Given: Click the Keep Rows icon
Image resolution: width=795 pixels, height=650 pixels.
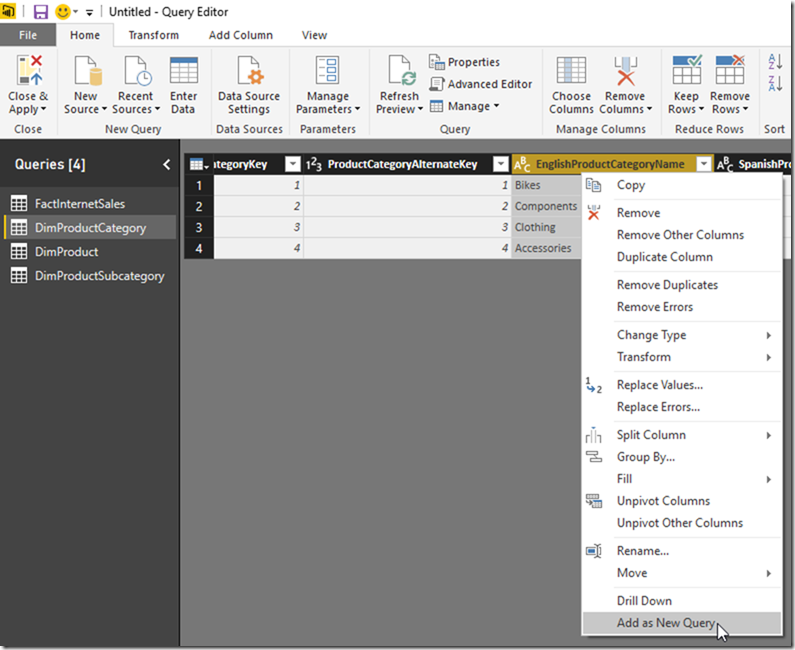Looking at the screenshot, I should (x=687, y=70).
